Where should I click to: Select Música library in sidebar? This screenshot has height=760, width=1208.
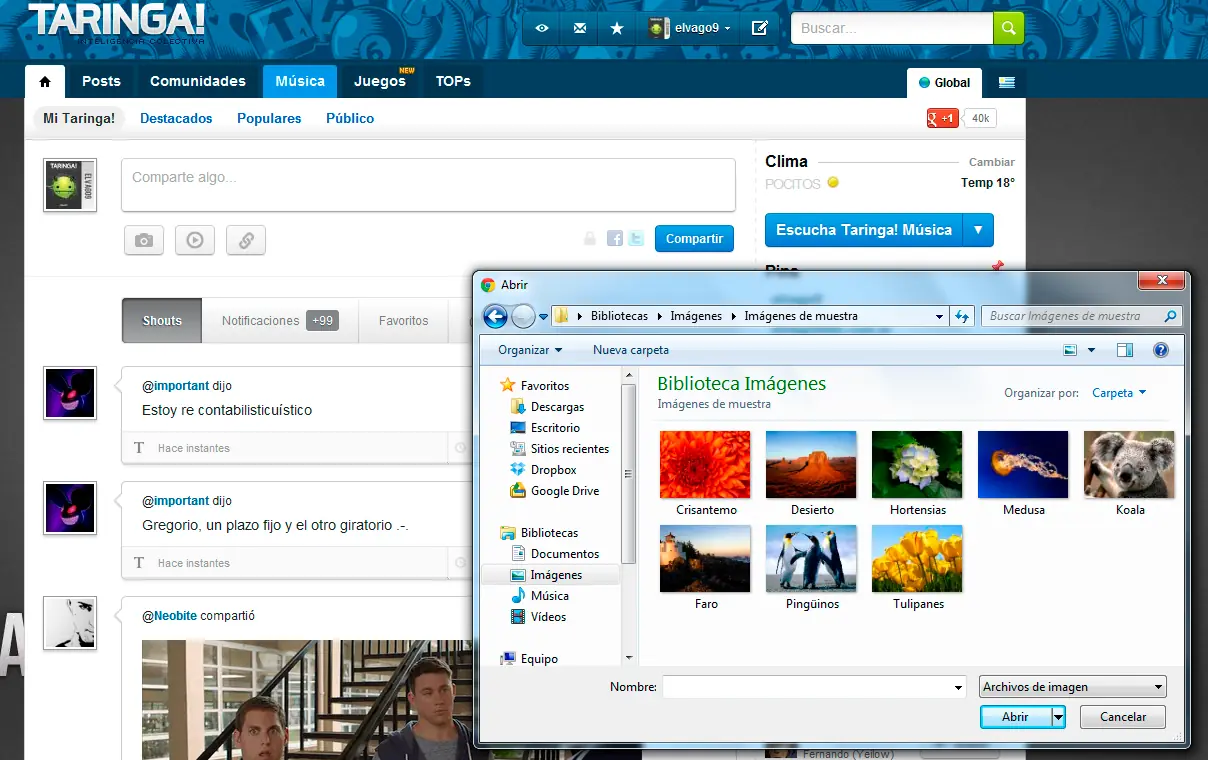pos(539,596)
